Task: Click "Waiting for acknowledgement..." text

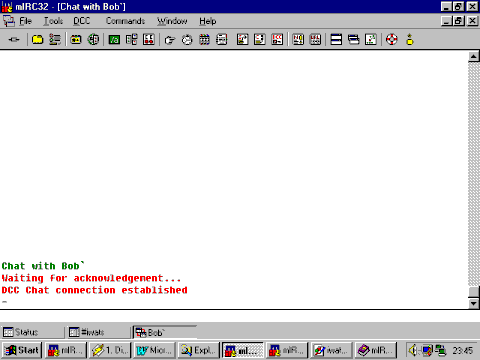Action: coord(91,278)
